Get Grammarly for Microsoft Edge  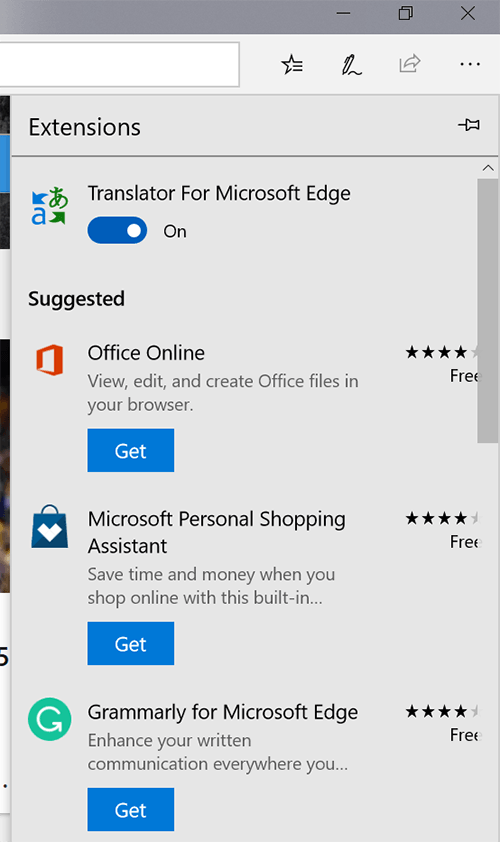click(131, 810)
